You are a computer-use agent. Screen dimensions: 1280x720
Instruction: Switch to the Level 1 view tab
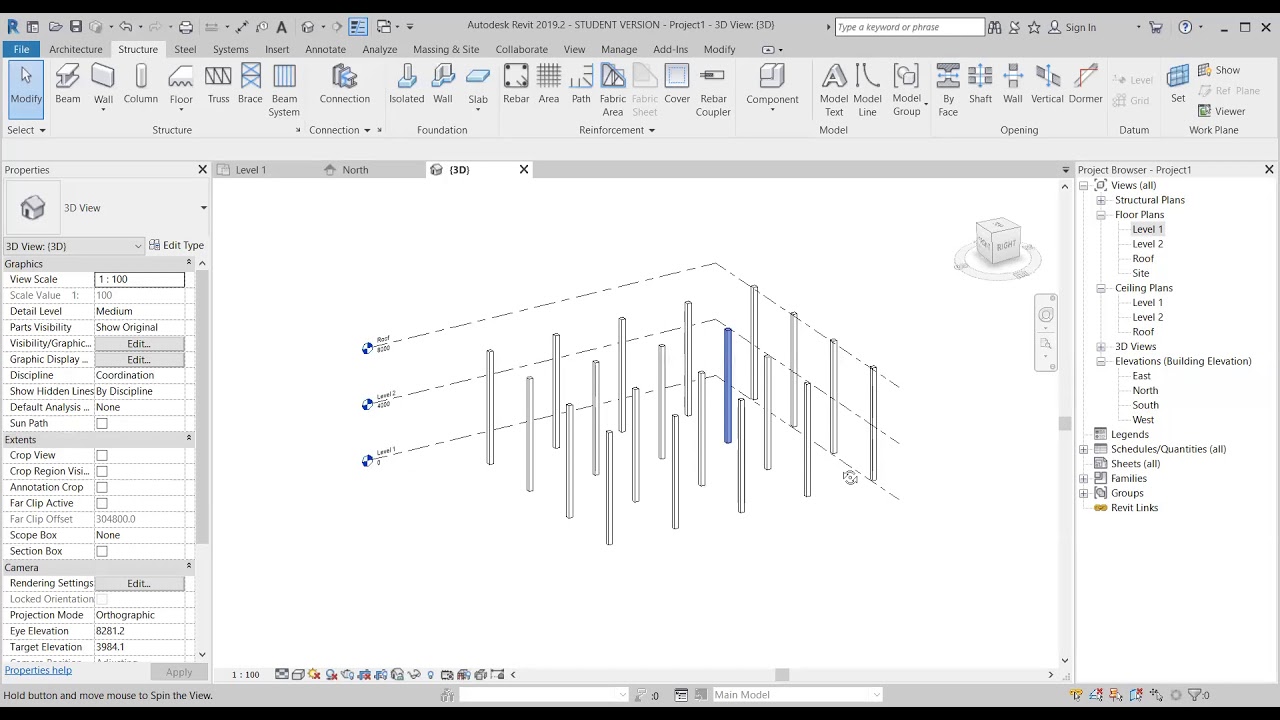[250, 170]
